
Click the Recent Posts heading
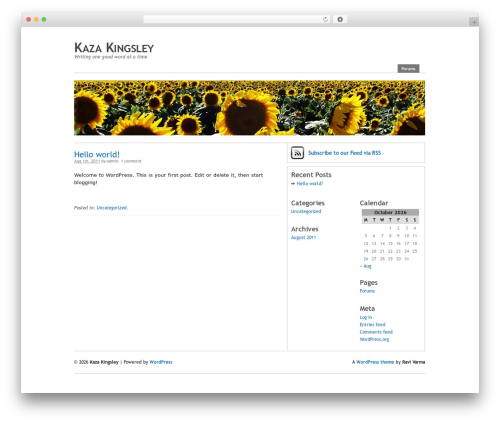pyautogui.click(x=311, y=175)
